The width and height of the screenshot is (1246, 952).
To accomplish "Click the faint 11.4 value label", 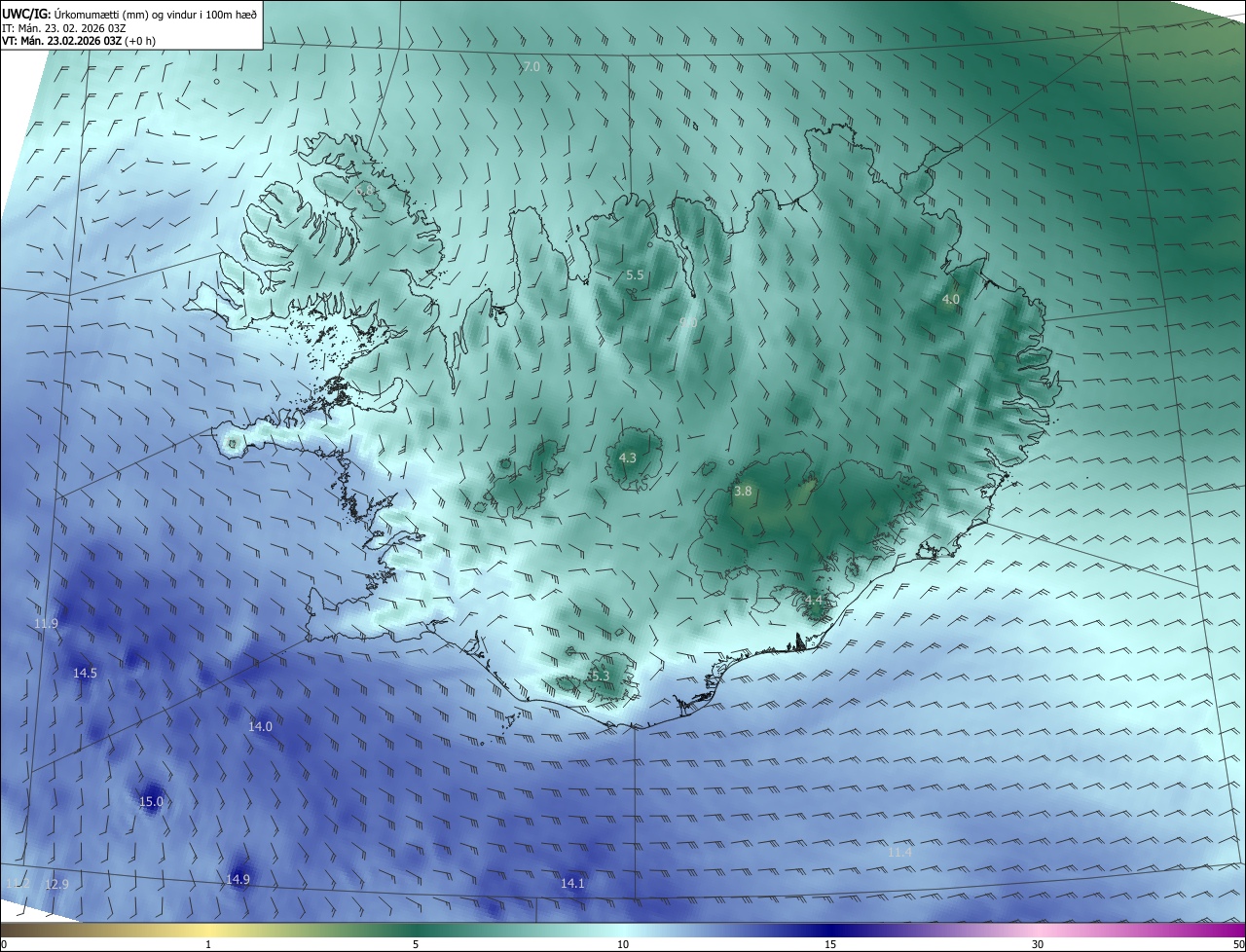I will pos(899,852).
